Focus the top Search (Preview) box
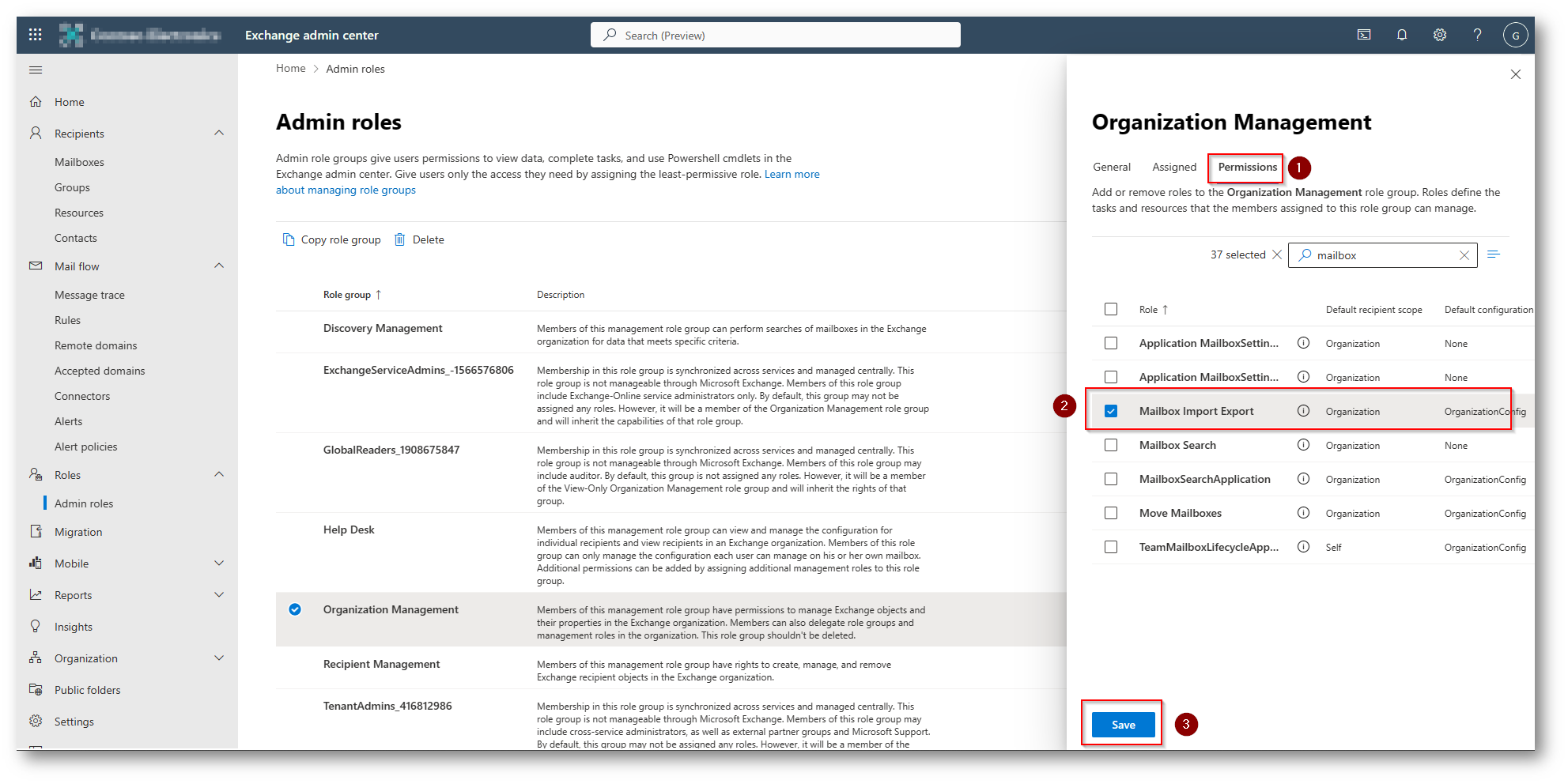The height and width of the screenshot is (784, 1568). point(775,35)
